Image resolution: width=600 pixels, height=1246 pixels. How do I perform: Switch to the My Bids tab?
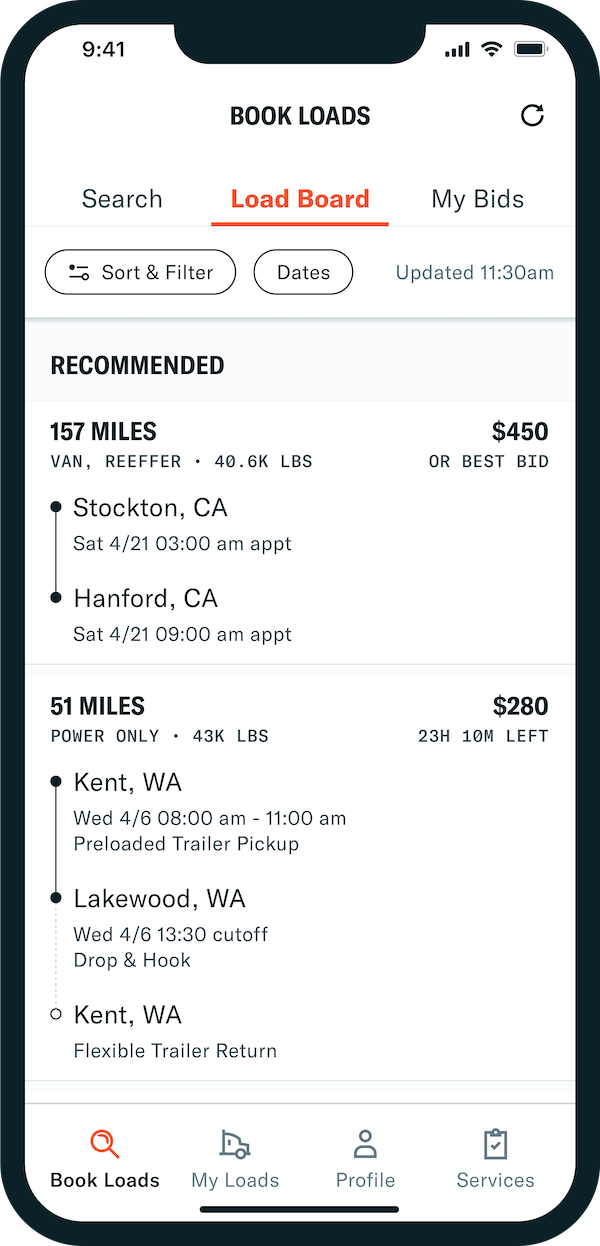477,198
